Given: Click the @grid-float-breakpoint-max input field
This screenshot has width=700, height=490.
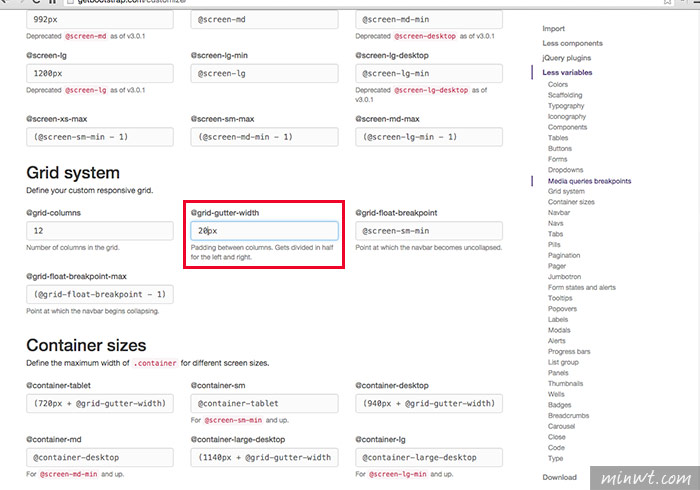Looking at the screenshot, I should (100, 295).
